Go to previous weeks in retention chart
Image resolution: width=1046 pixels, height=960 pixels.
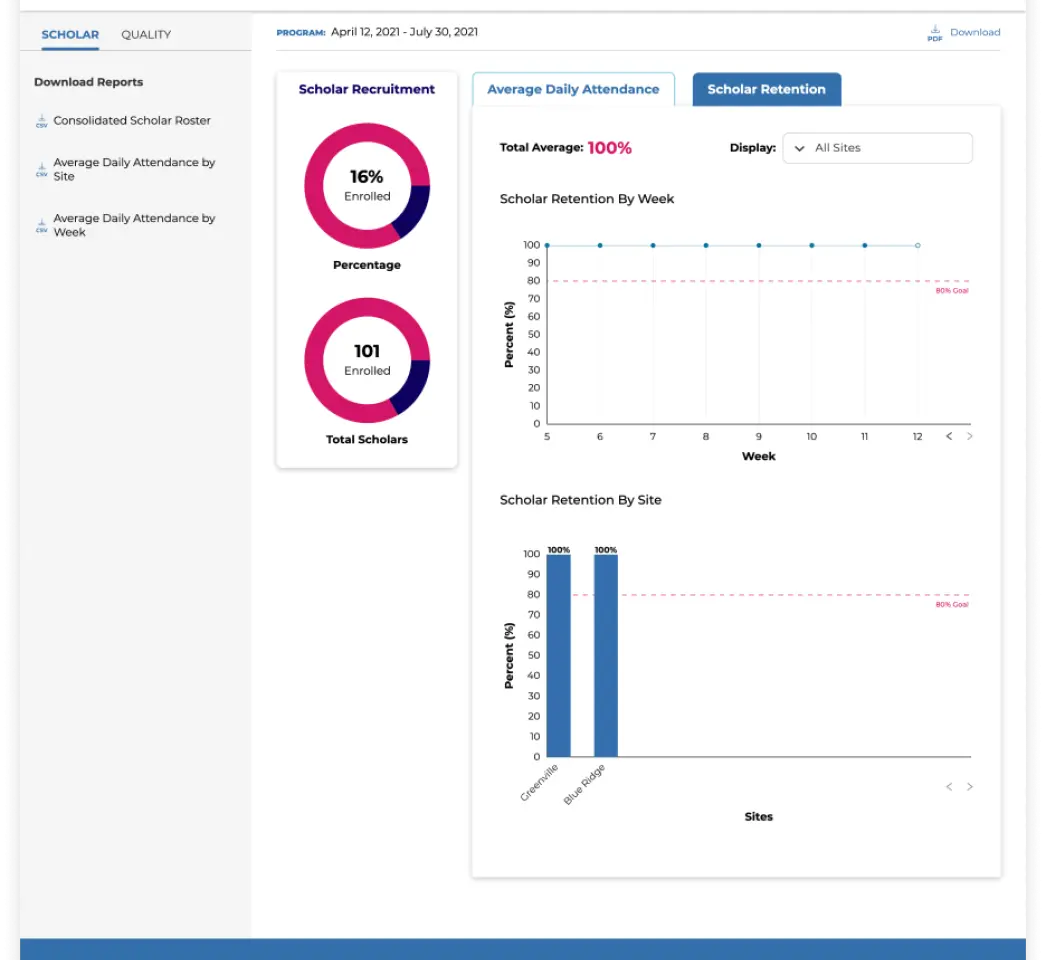949,436
